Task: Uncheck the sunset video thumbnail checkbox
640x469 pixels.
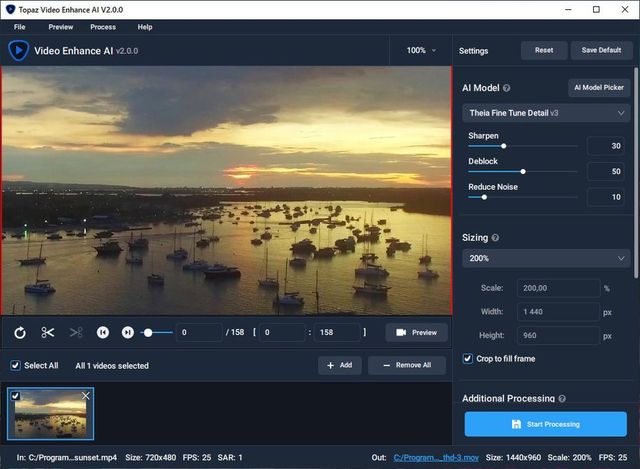Action: coord(15,396)
